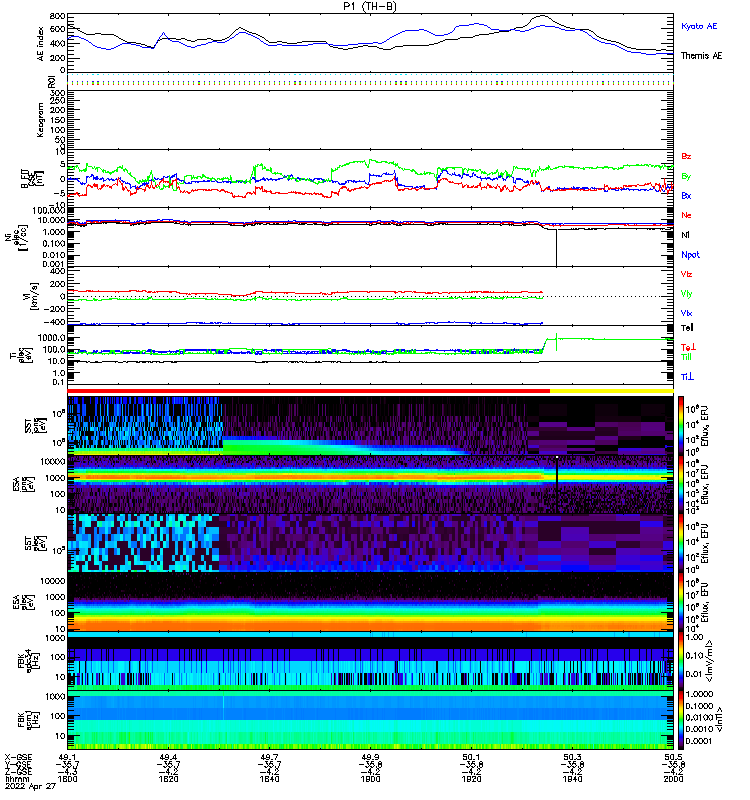
Task: Click the "50.3" X-GSE value
Action: click(x=572, y=757)
